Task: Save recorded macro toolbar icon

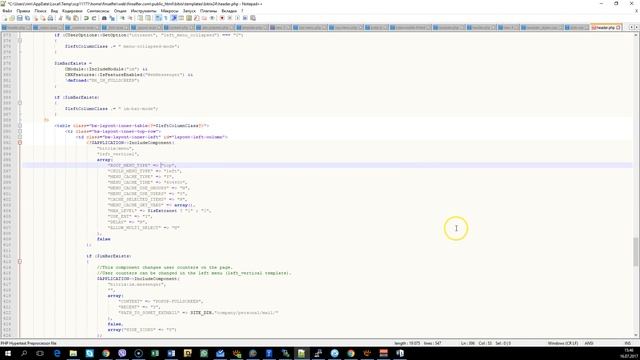Action: 253,18
